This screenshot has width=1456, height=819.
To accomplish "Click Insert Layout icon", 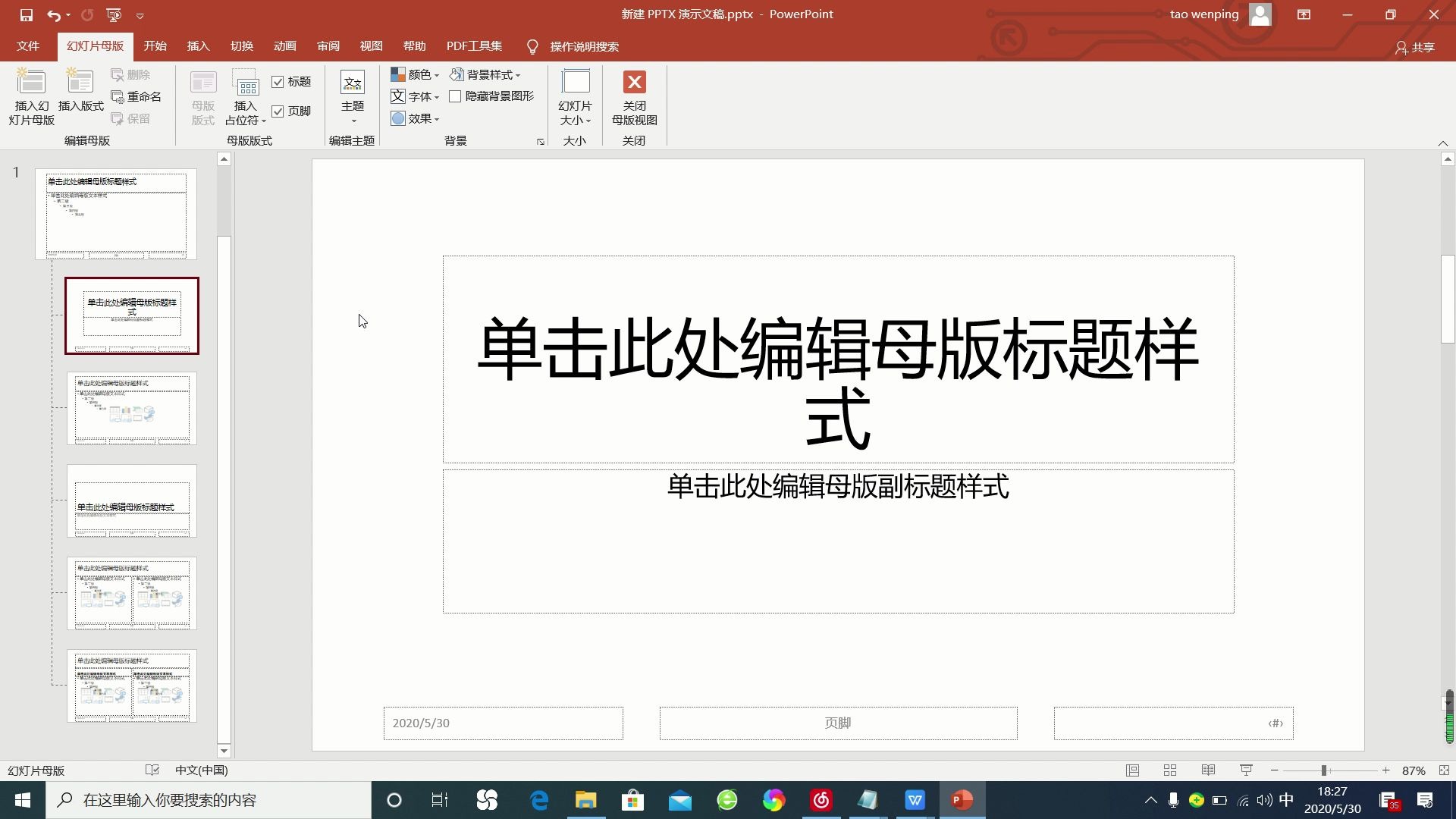I will [80, 82].
